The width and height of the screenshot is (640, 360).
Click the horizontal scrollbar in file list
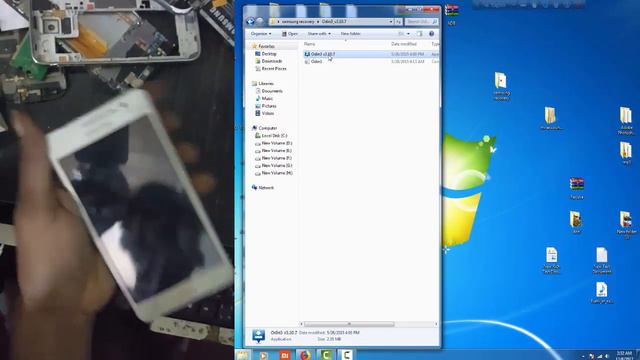[349, 324]
